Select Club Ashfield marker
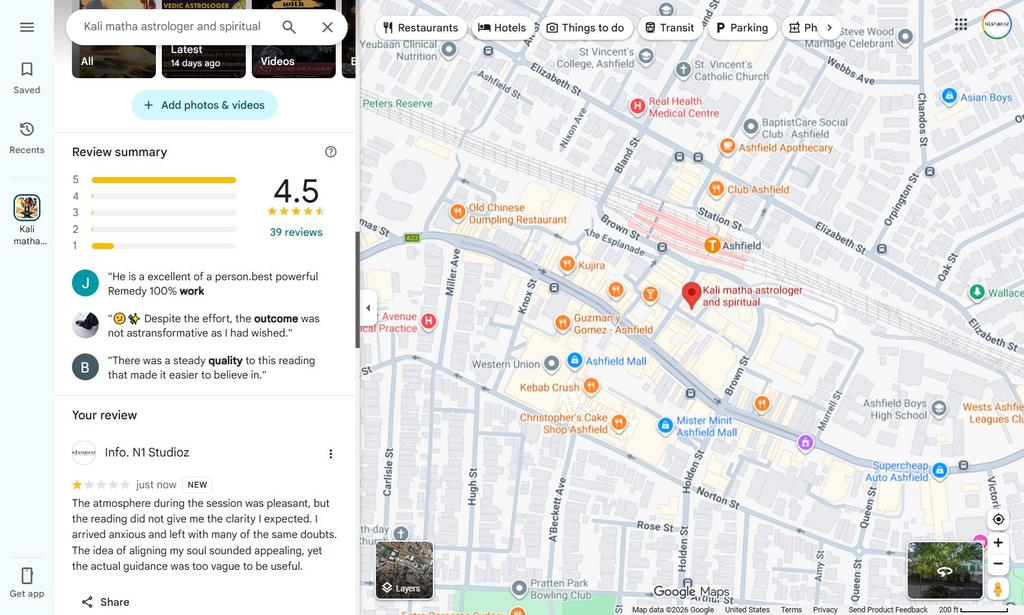Screen dimensions: 1024x615 click(x=716, y=189)
